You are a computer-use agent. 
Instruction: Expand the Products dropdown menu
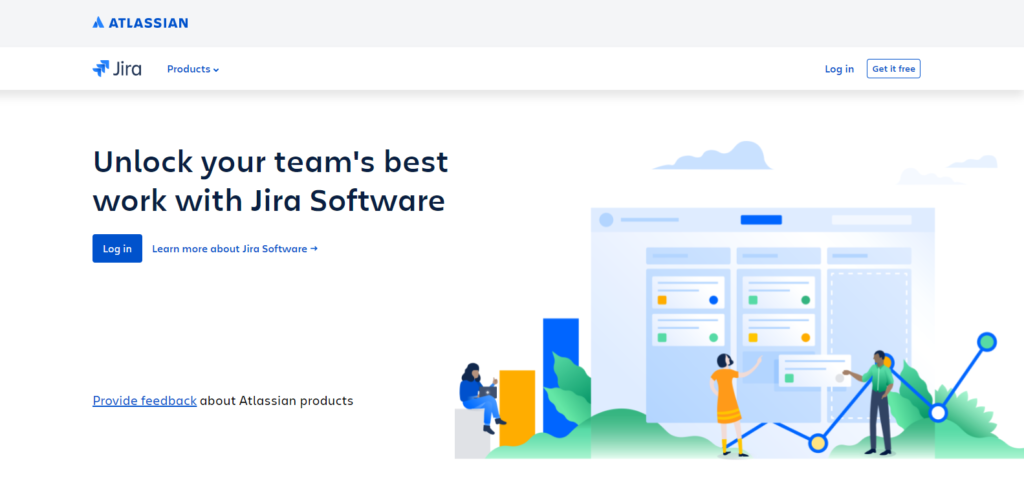[193, 69]
